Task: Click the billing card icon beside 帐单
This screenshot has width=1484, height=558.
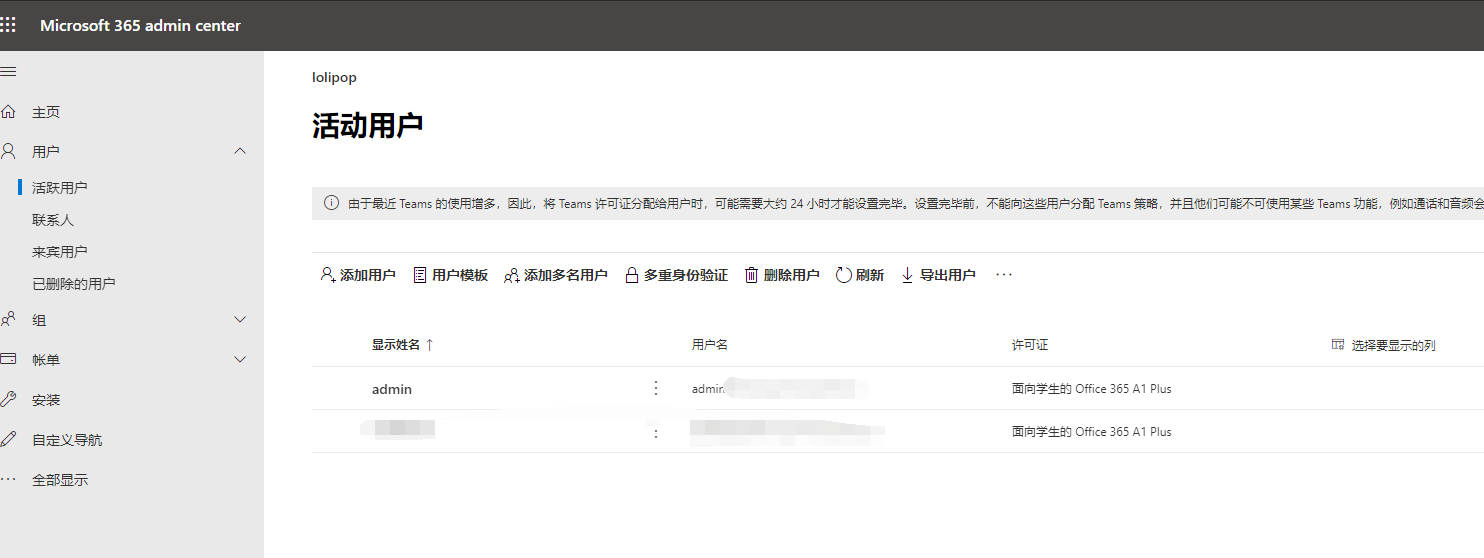Action: click(x=8, y=359)
